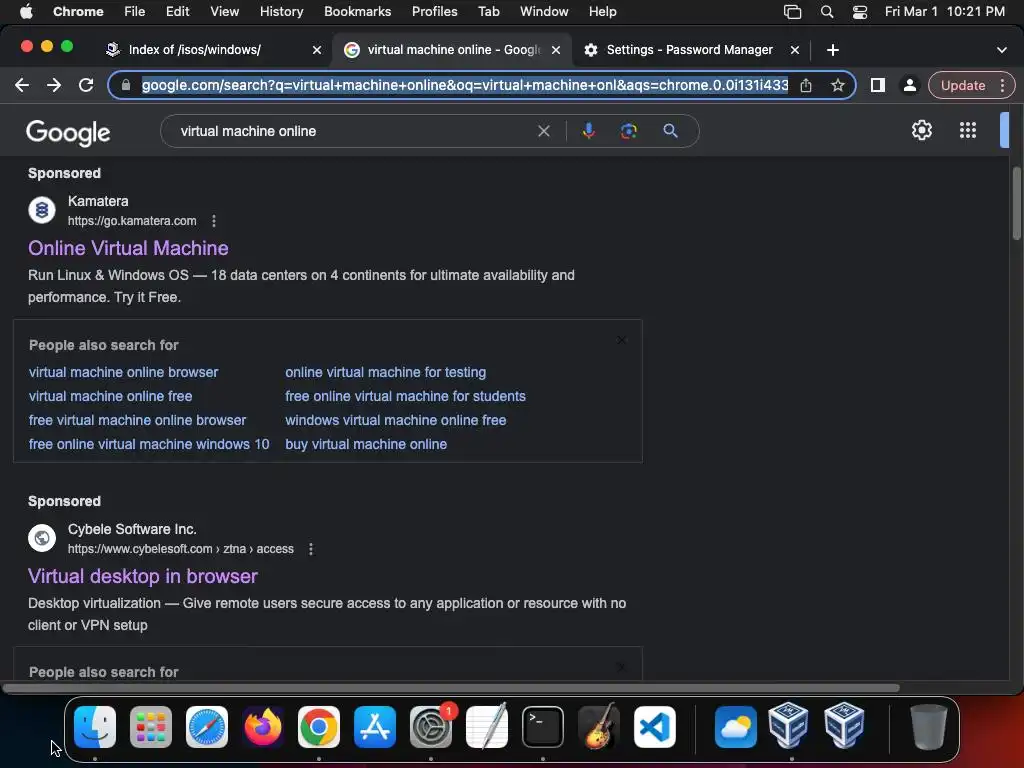Open Terminal from the Dock
The width and height of the screenshot is (1024, 768).
pos(543,727)
